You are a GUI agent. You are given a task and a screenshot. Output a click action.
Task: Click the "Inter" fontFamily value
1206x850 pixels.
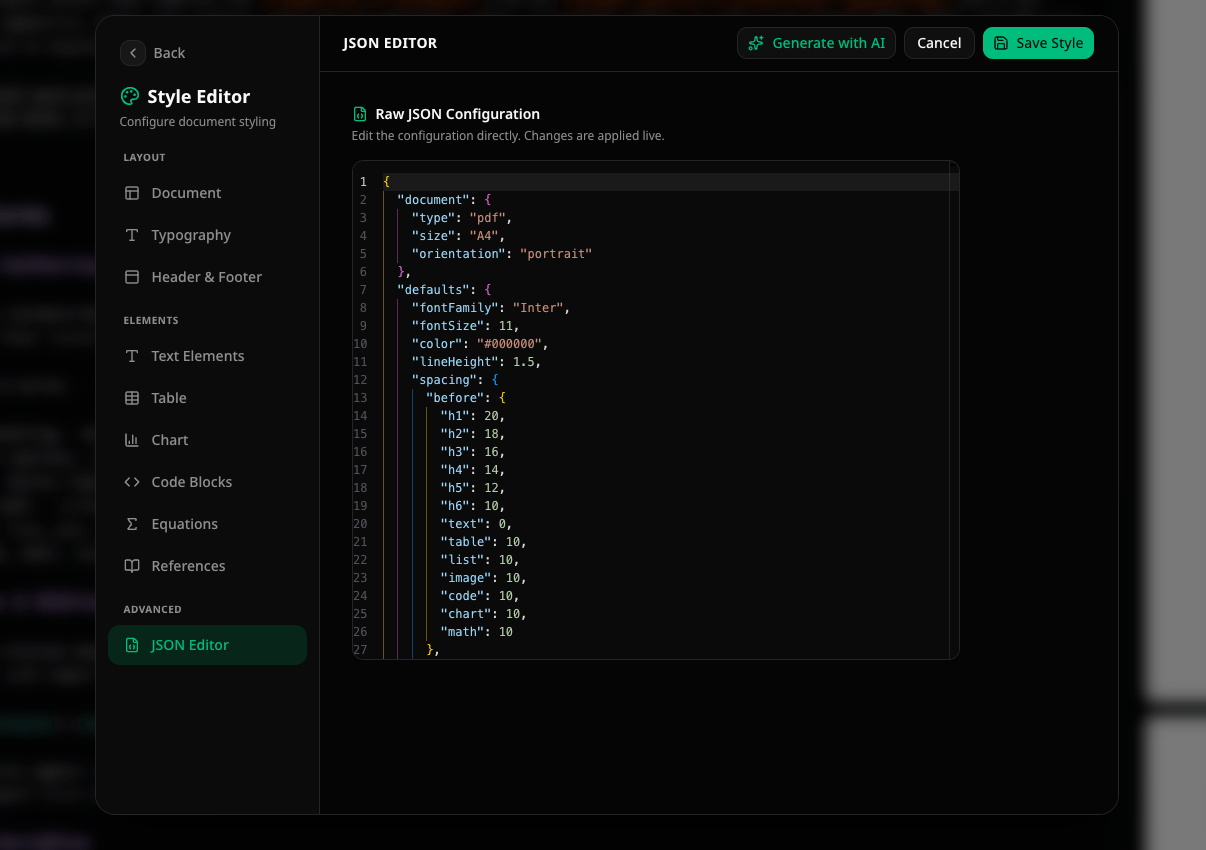coord(537,308)
